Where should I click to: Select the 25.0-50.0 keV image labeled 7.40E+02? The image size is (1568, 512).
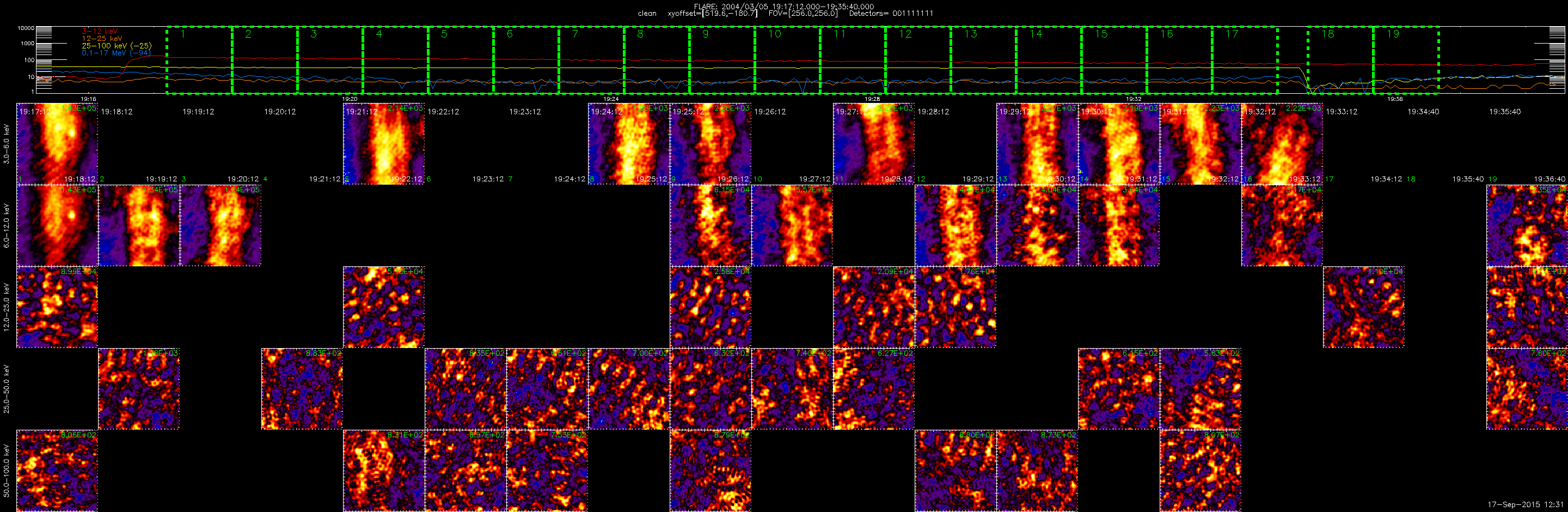(793, 389)
